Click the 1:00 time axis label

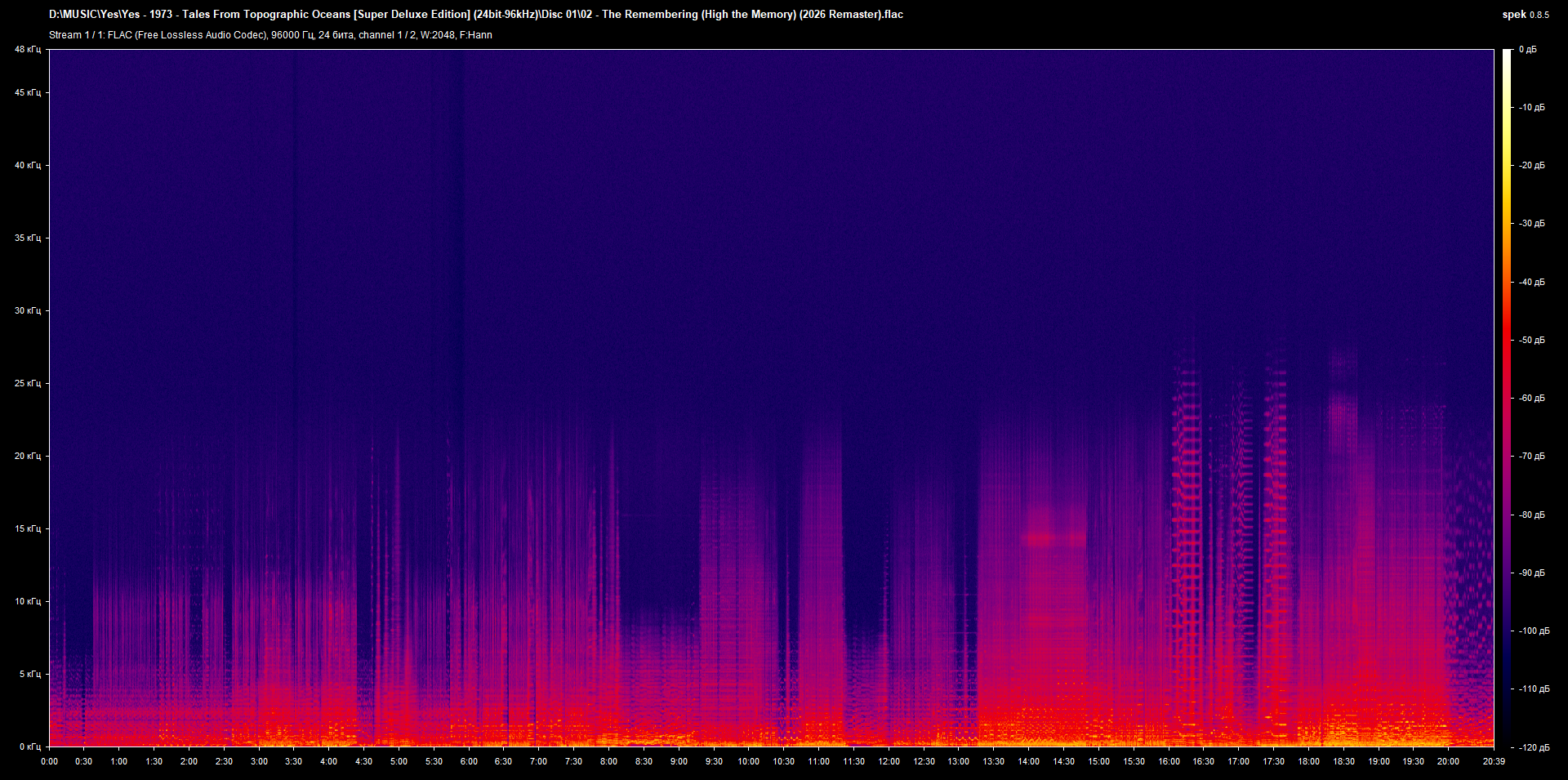(x=119, y=762)
